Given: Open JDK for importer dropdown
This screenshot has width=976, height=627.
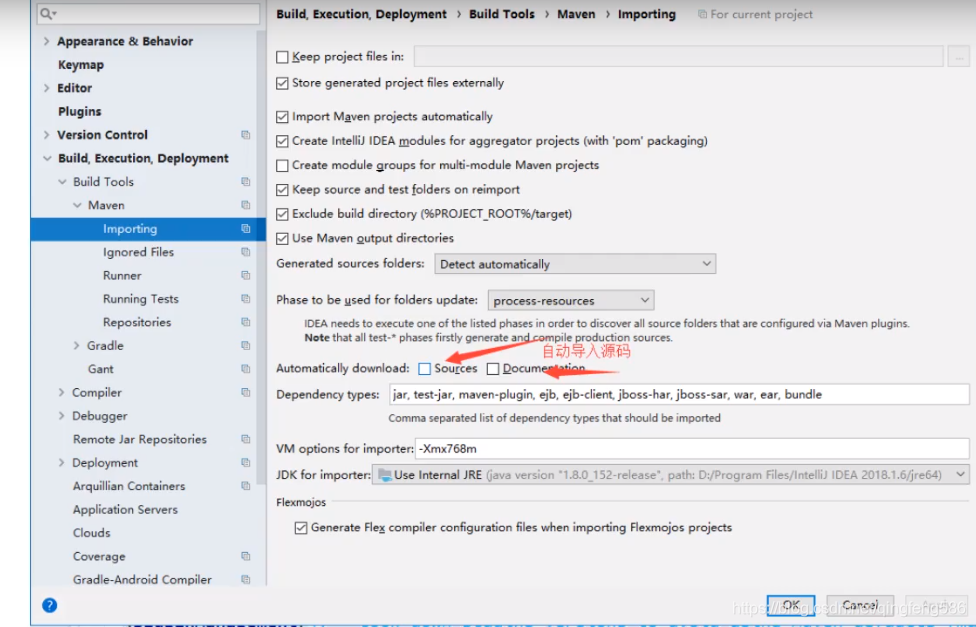Looking at the screenshot, I should click(x=670, y=475).
